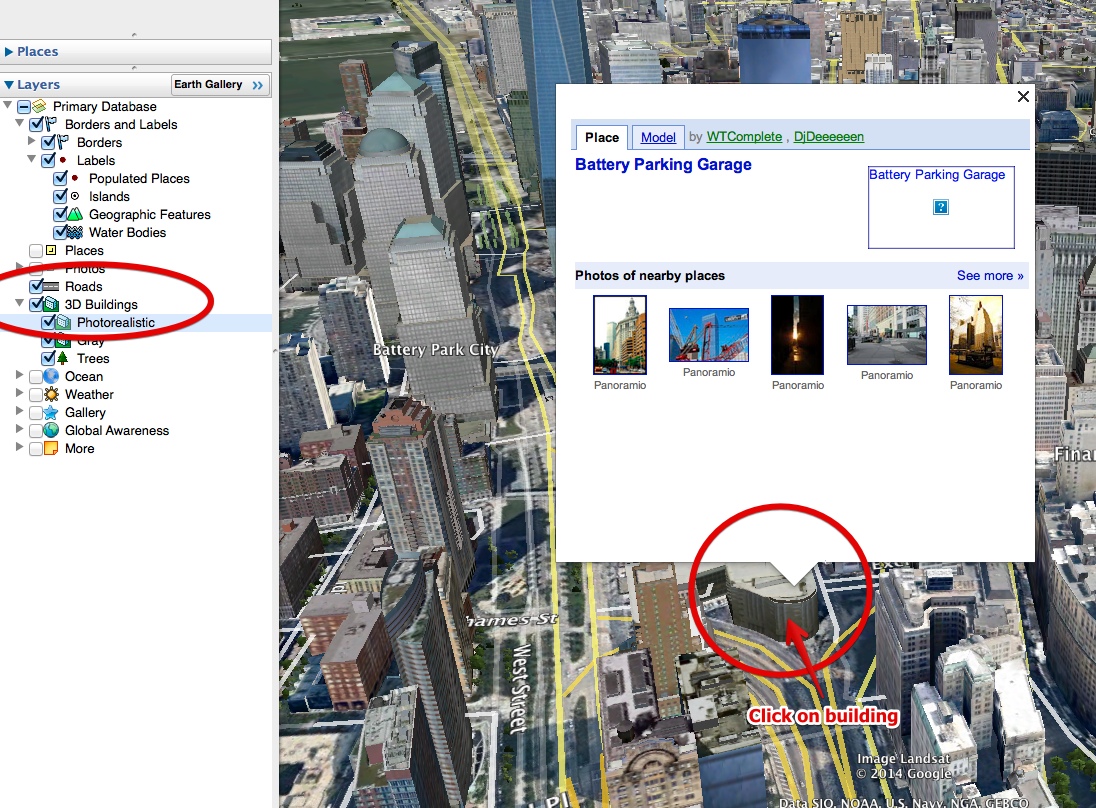Click the Battery Park City map label

coord(435,349)
